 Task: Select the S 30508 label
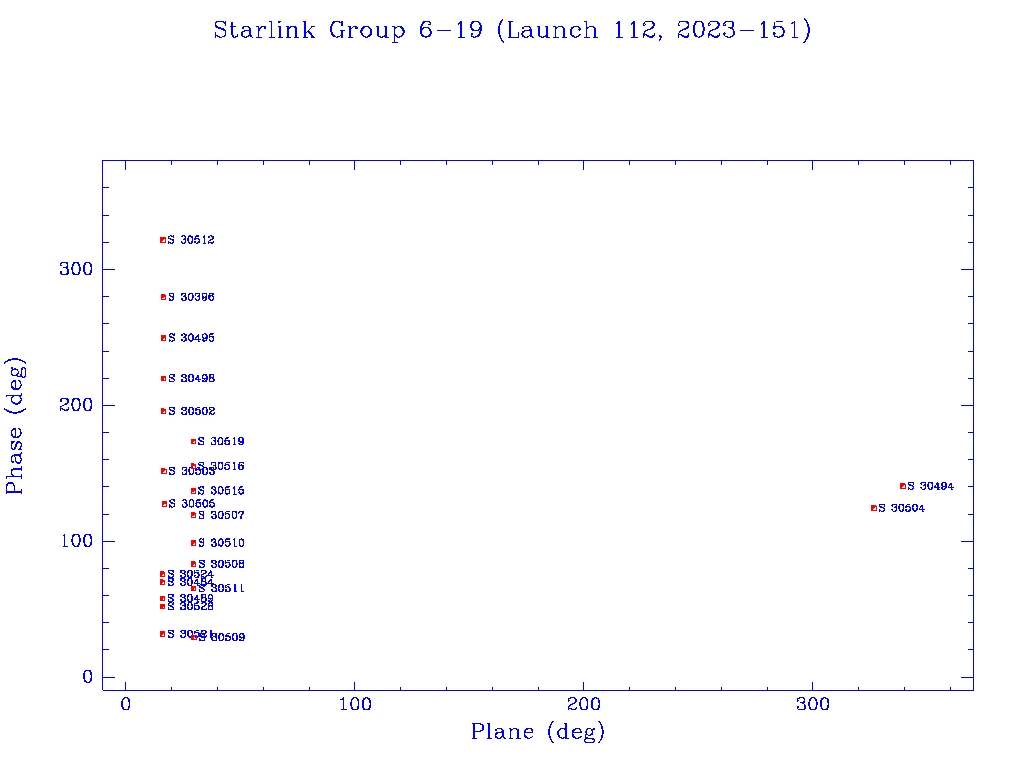click(x=221, y=564)
